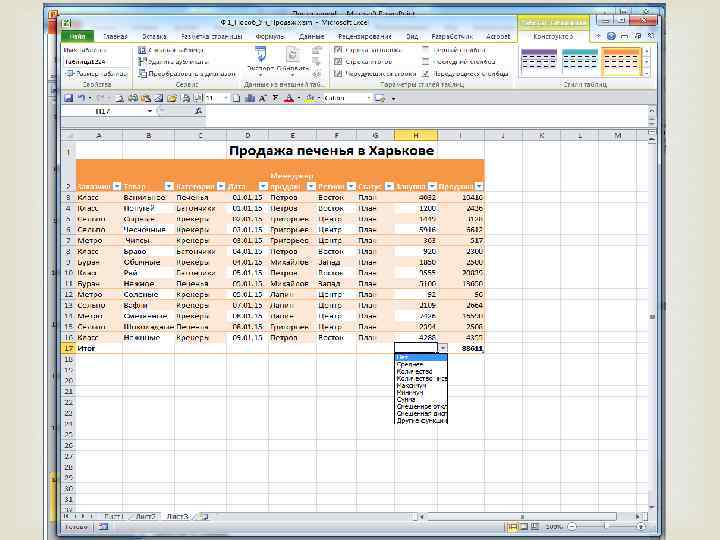Click the total value 88611 cell

click(x=461, y=348)
